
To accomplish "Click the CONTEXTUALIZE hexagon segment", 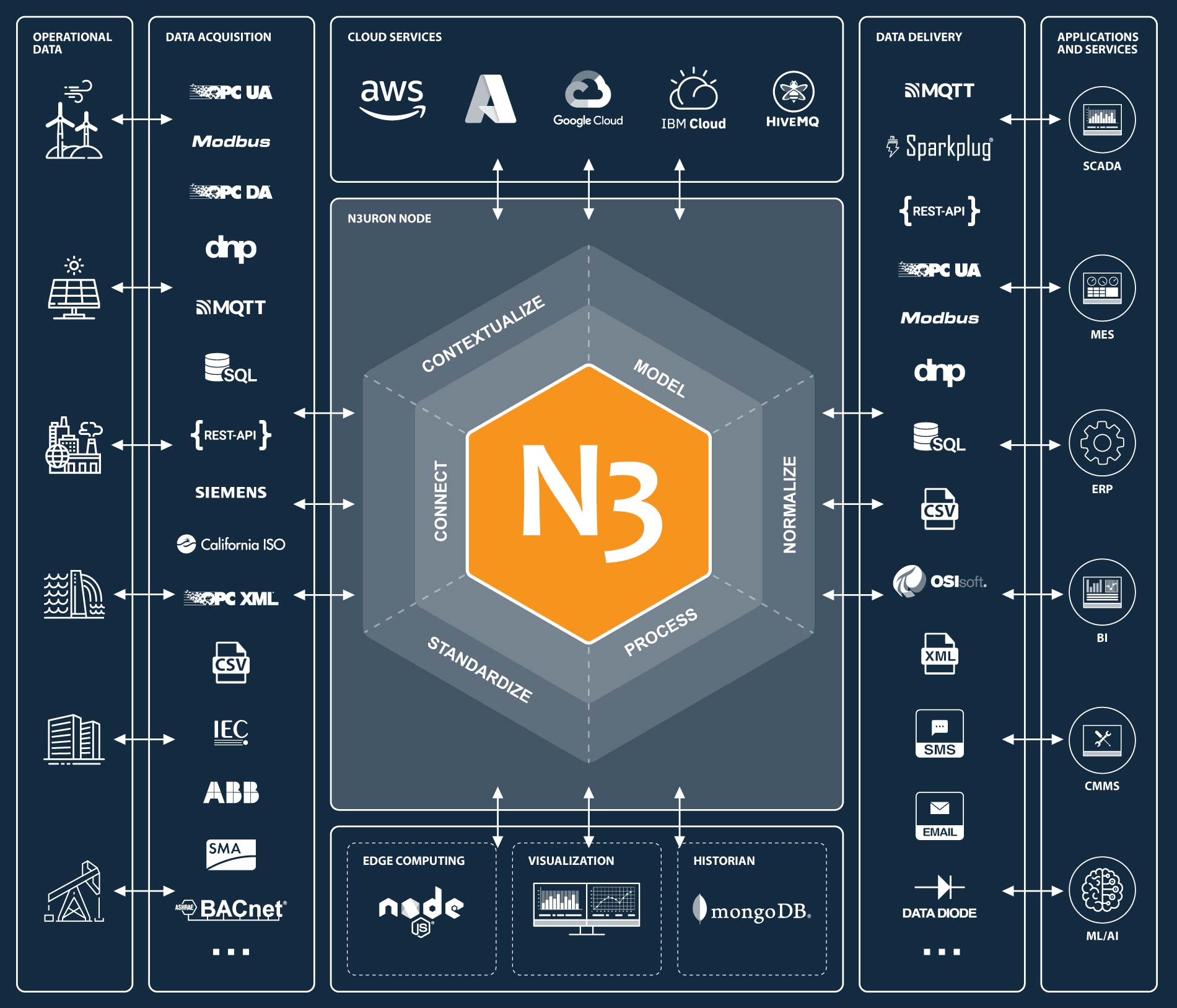I will tap(483, 333).
